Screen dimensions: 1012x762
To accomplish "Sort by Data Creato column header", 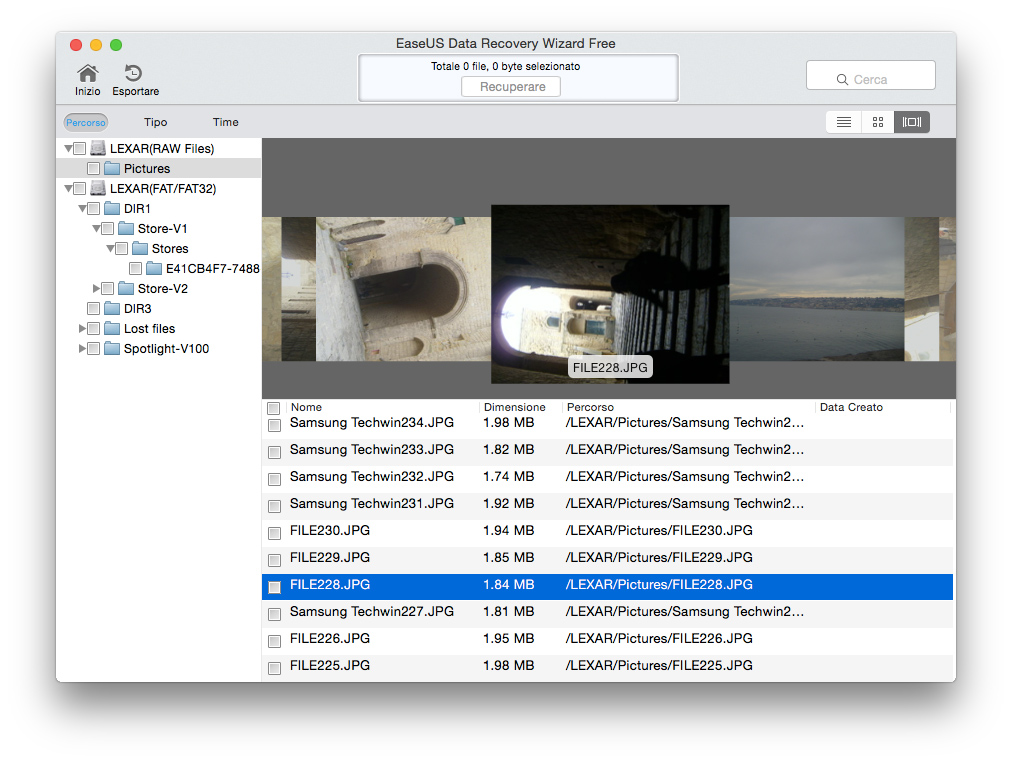I will click(851, 407).
